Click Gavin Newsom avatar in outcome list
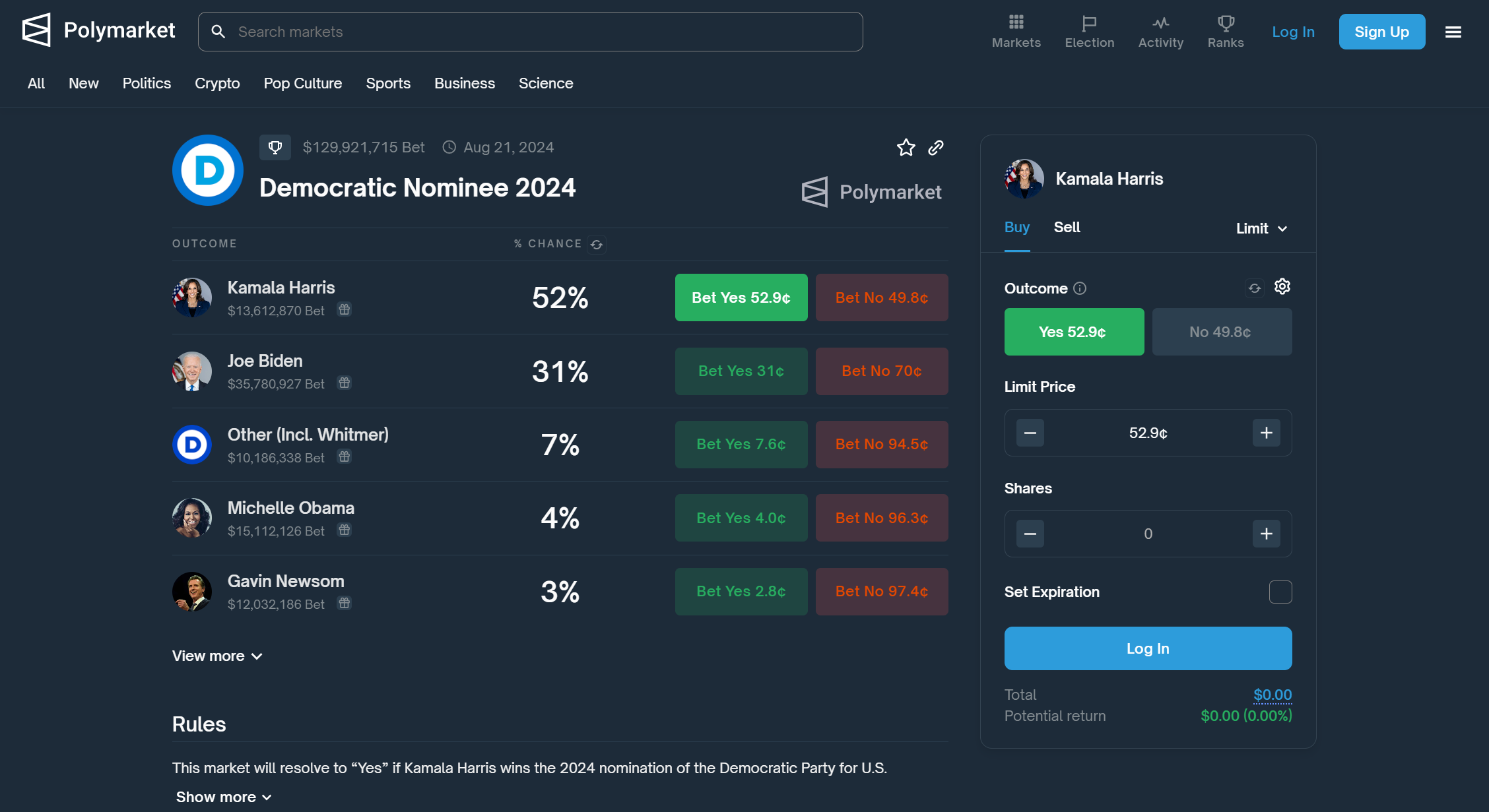This screenshot has width=1489, height=812. tap(192, 592)
